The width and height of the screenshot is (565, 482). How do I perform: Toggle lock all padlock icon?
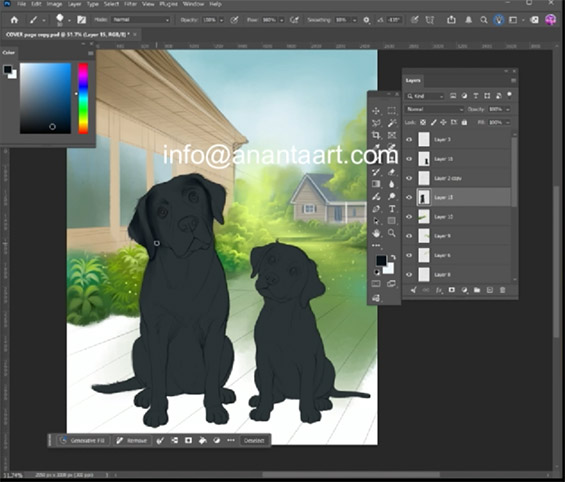[x=464, y=122]
